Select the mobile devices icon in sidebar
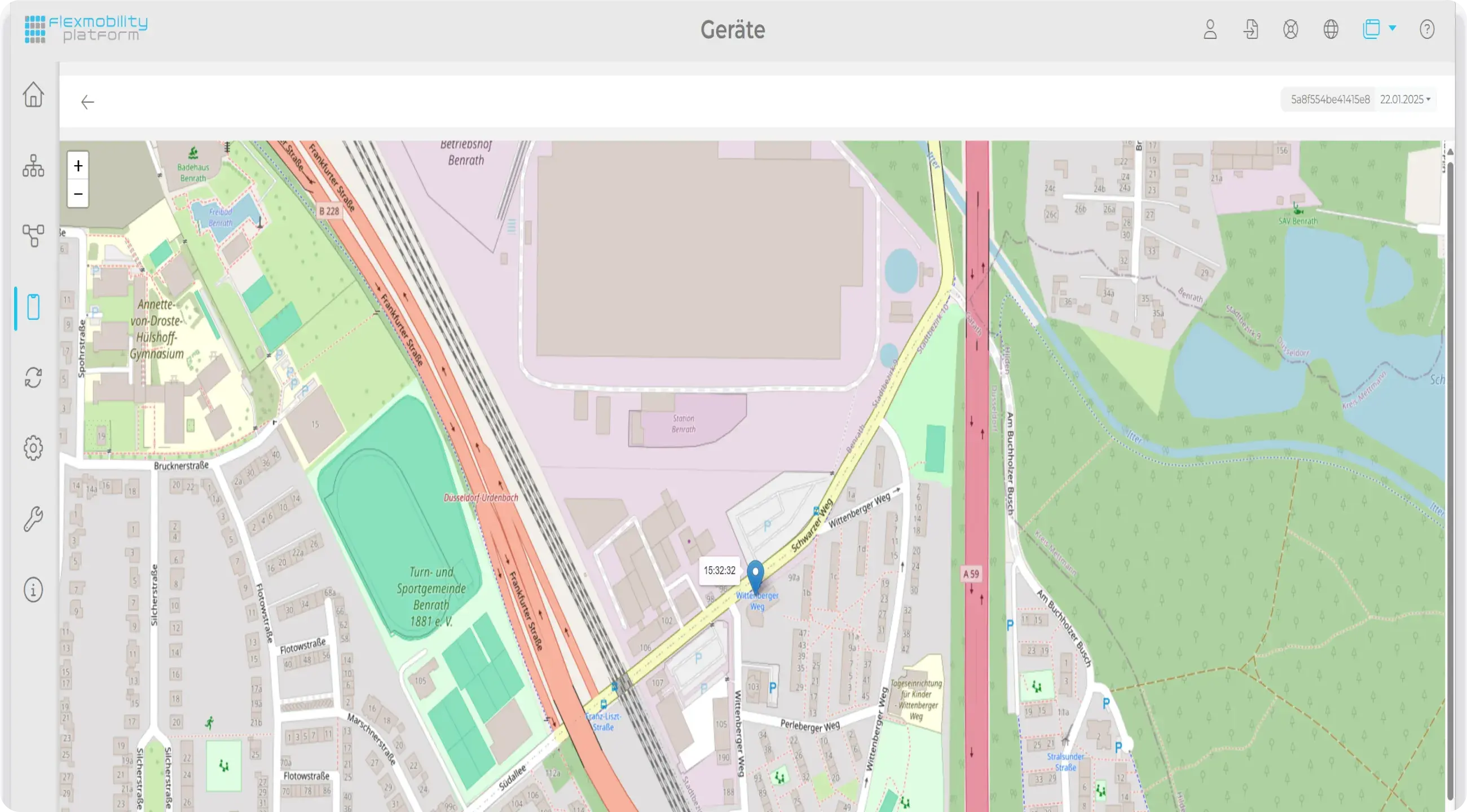The width and height of the screenshot is (1467, 812). [x=33, y=307]
